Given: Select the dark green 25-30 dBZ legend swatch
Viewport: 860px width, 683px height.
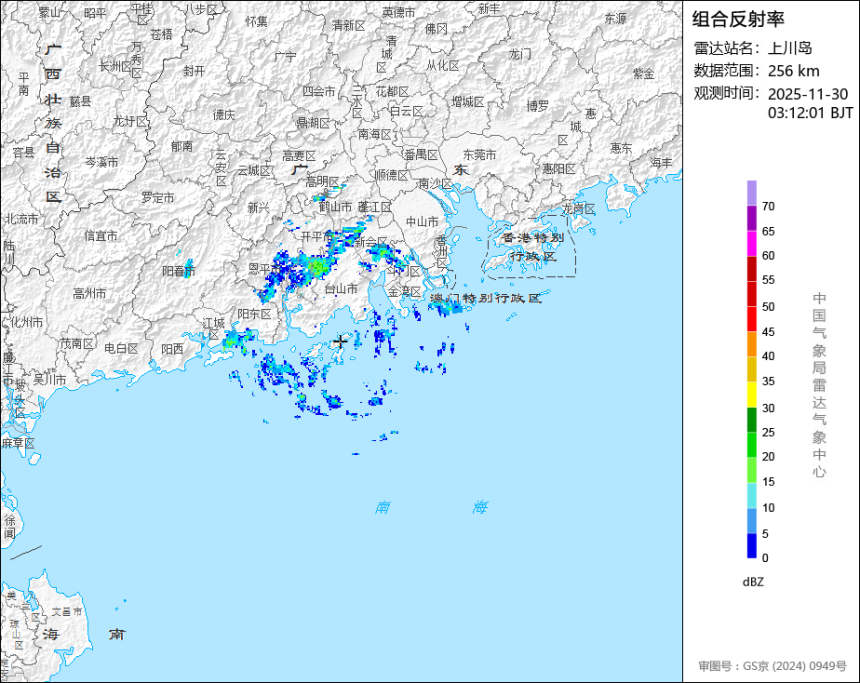Looking at the screenshot, I should pos(751,420).
